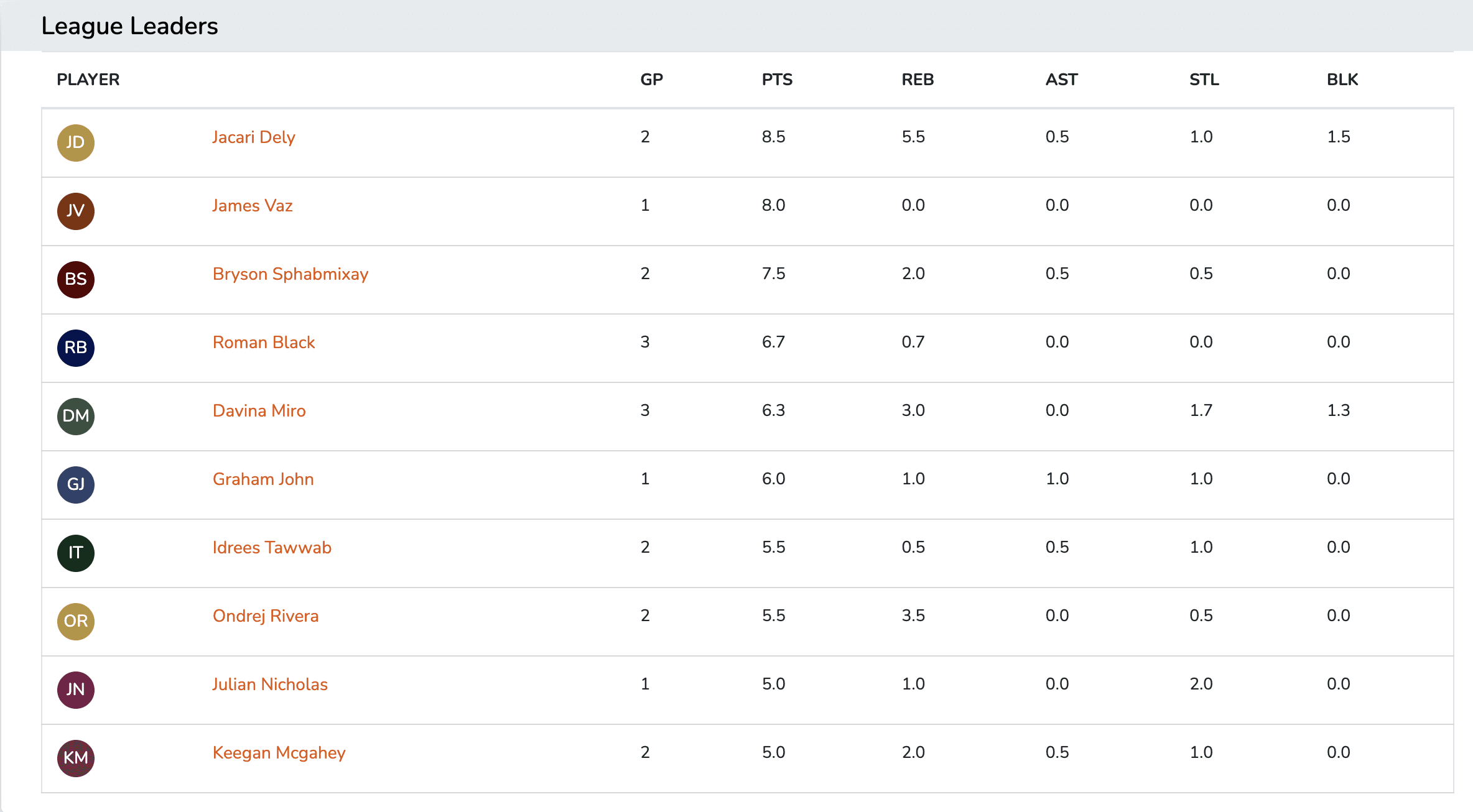This screenshot has width=1473, height=812.
Task: Click Roman Black's RB avatar
Action: [x=76, y=348]
